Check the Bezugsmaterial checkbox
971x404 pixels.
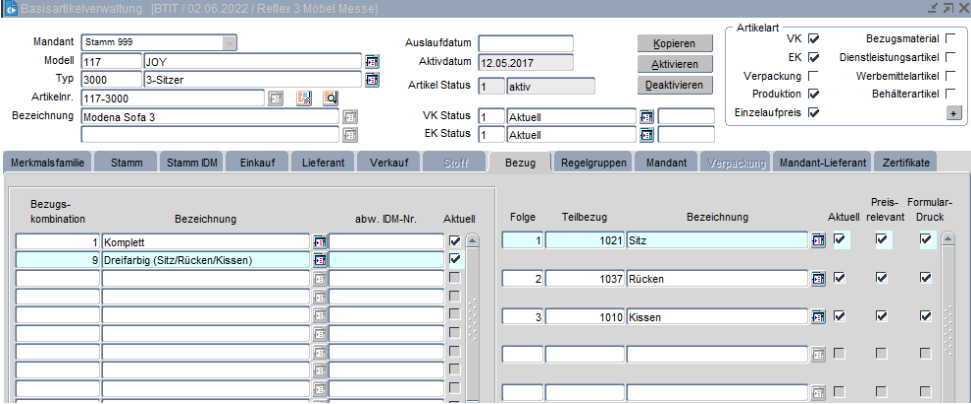pos(950,39)
